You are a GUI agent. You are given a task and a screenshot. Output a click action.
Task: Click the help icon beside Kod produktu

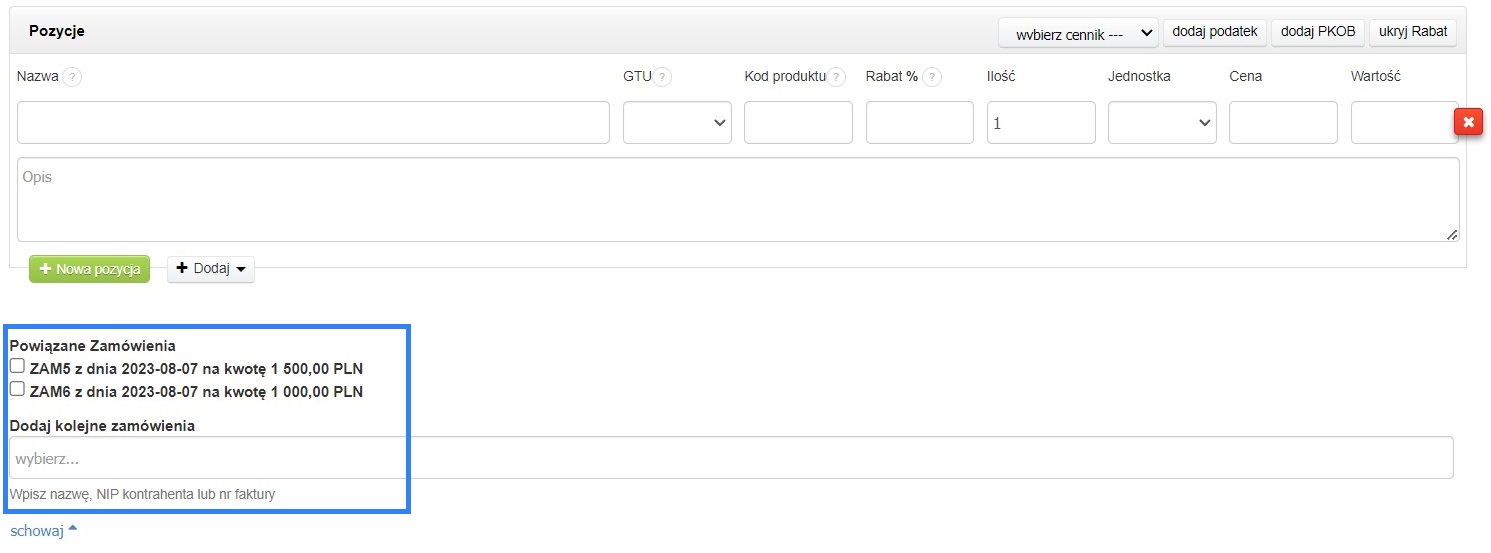pos(836,77)
